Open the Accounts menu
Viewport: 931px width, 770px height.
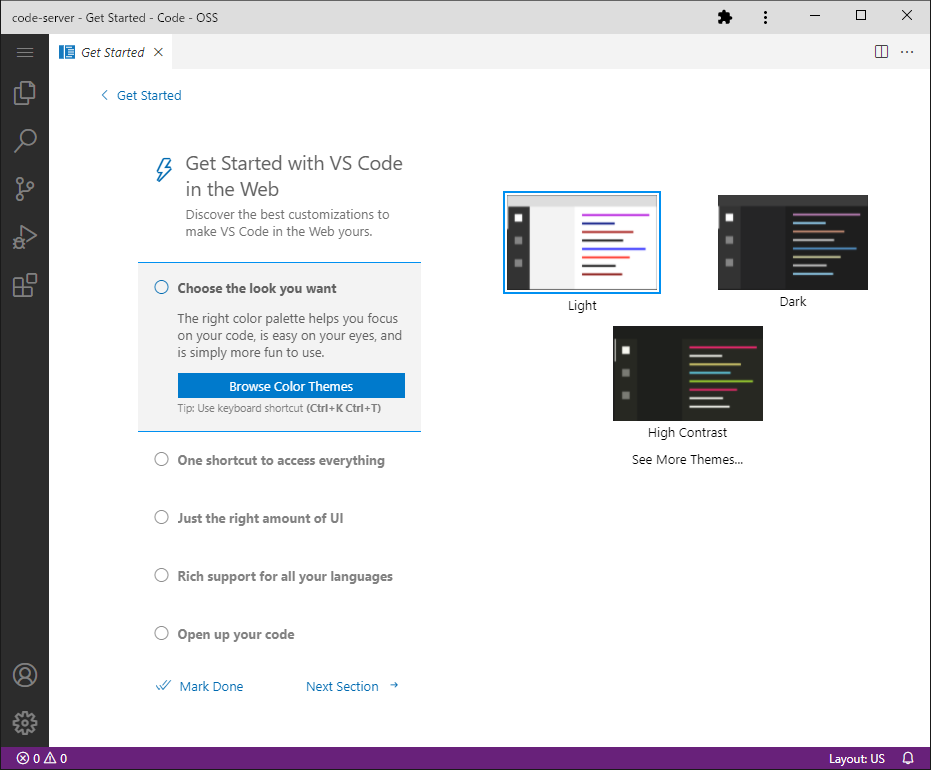tap(25, 675)
